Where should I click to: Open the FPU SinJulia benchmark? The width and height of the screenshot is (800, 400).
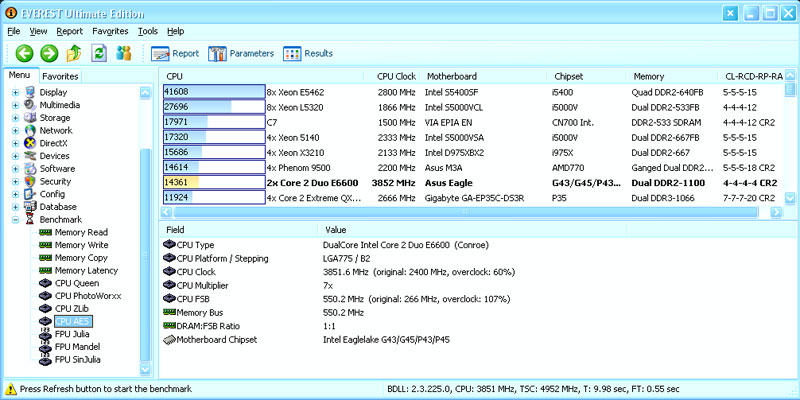(x=78, y=360)
